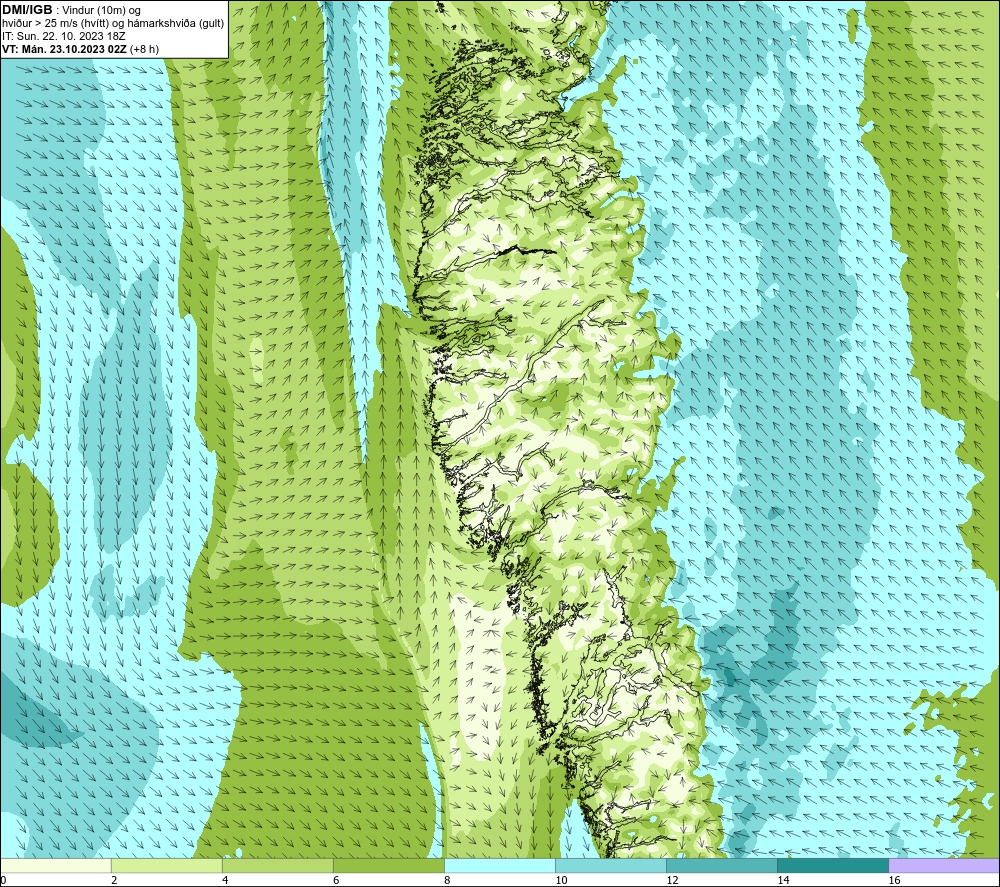The height and width of the screenshot is (887, 1000).
Task: Click the purple legend swatch above 16
Action: pos(944,866)
